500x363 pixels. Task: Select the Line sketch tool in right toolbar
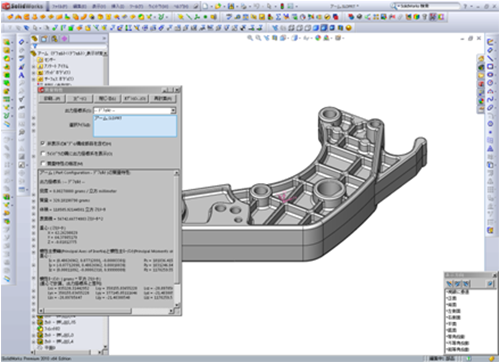point(490,58)
